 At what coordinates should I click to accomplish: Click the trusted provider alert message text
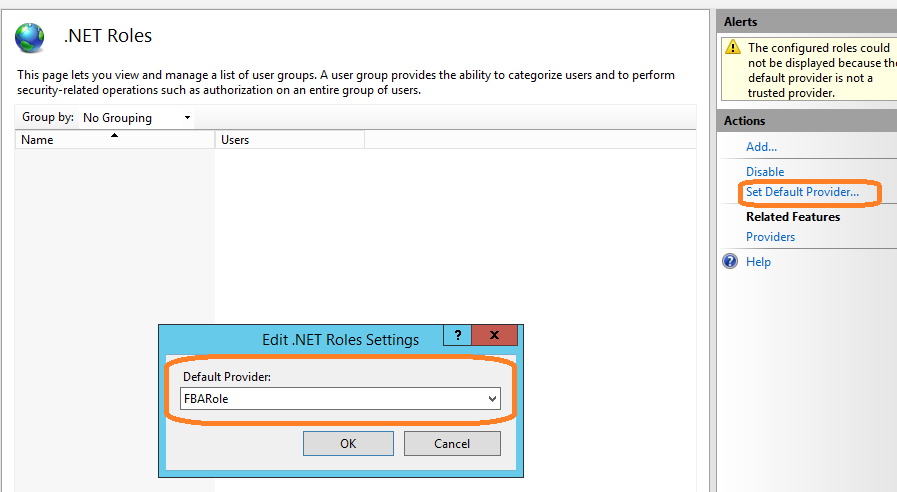pyautogui.click(x=818, y=70)
